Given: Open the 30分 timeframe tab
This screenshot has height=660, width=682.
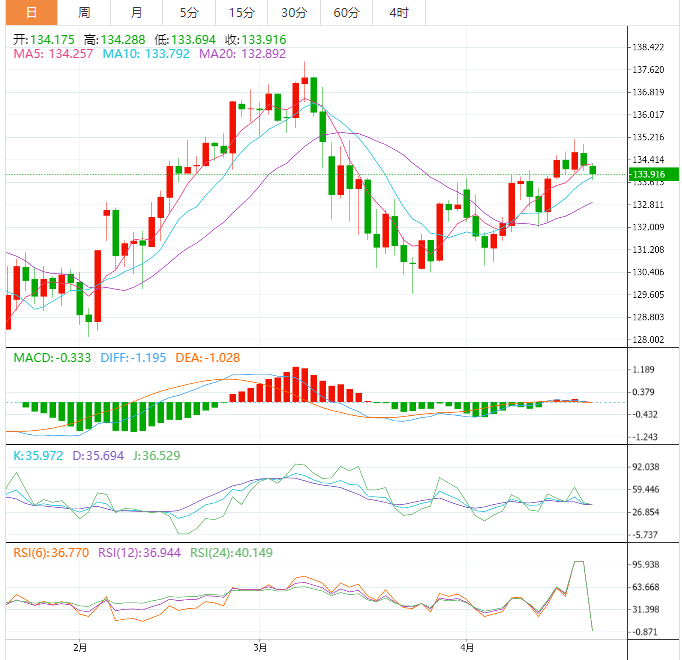Looking at the screenshot, I should [x=294, y=13].
